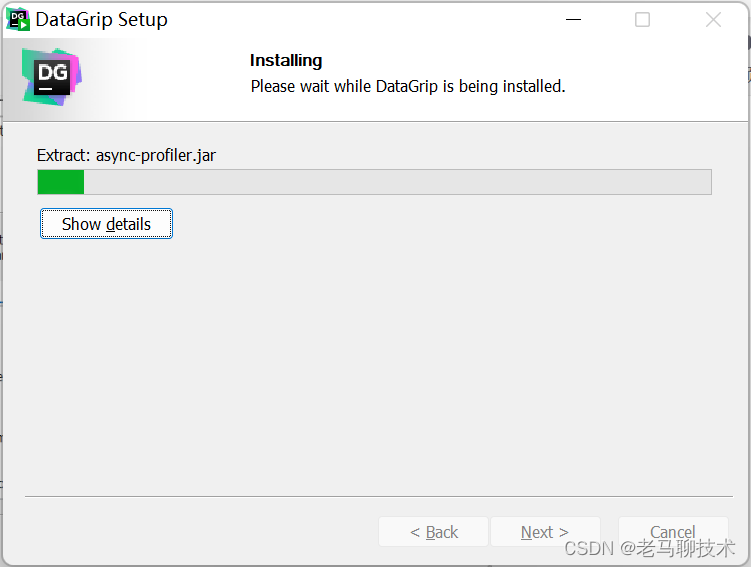Click the Show details button

click(x=106, y=224)
